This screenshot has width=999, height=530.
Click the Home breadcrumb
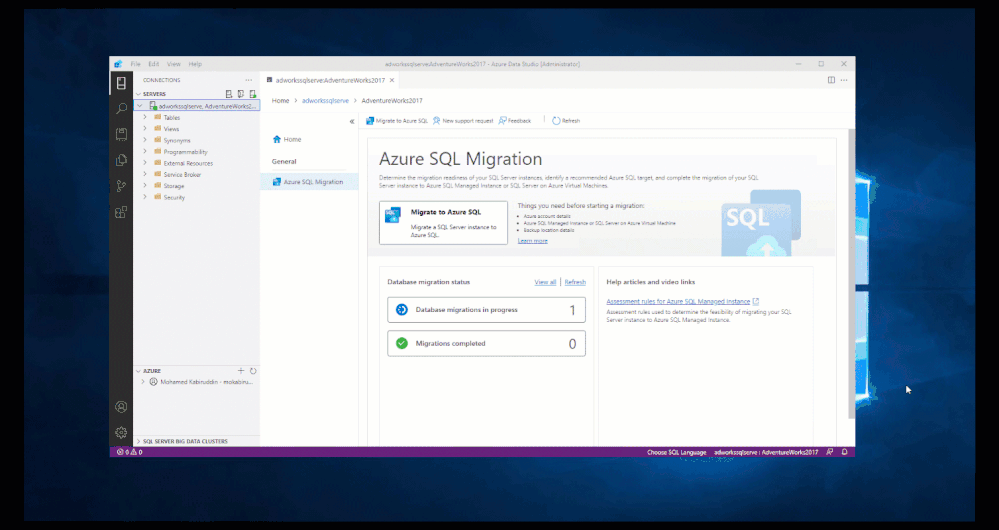click(280, 101)
